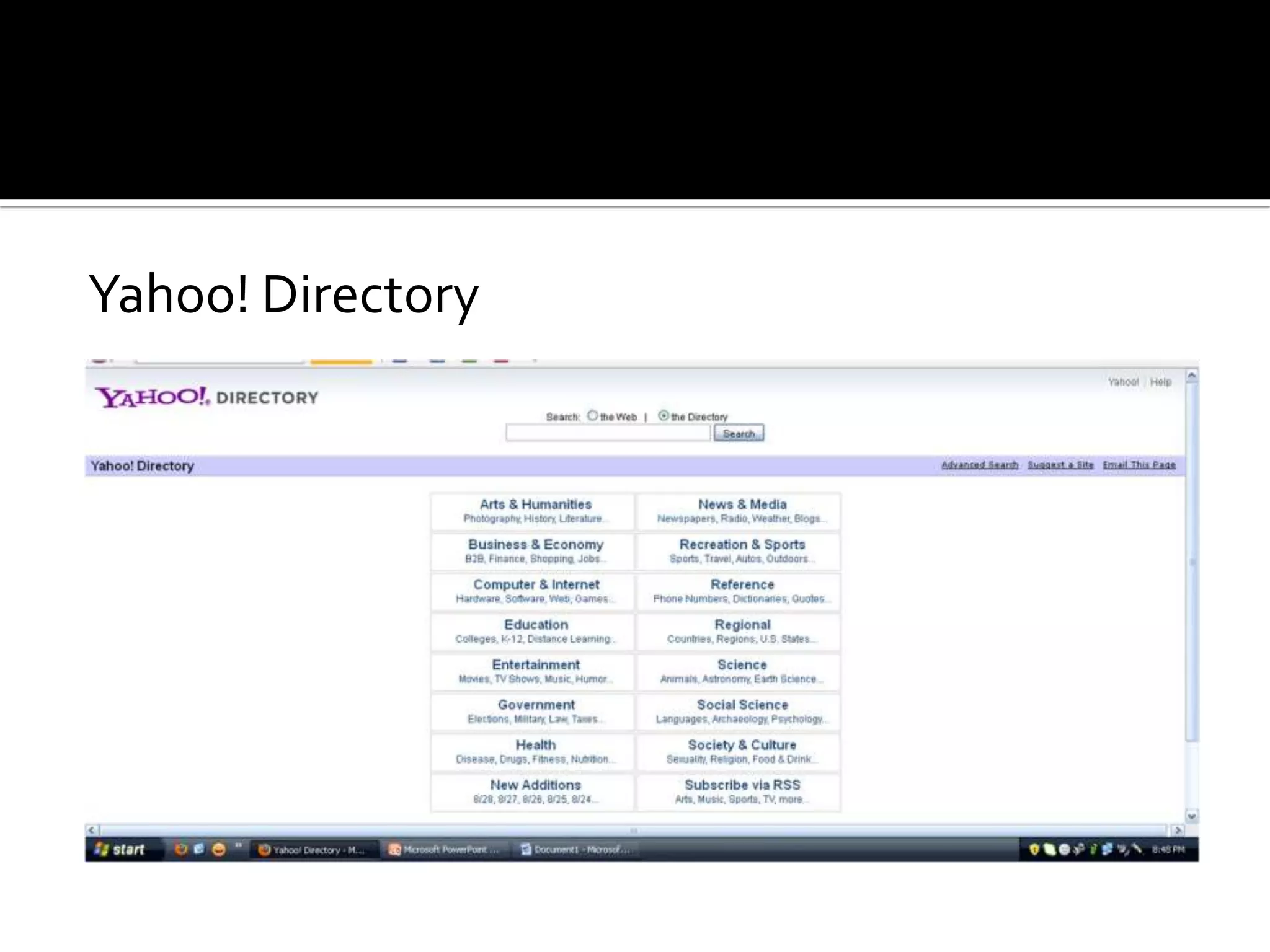Open the Help link at top right
The width and height of the screenshot is (1270, 952).
pos(1161,382)
